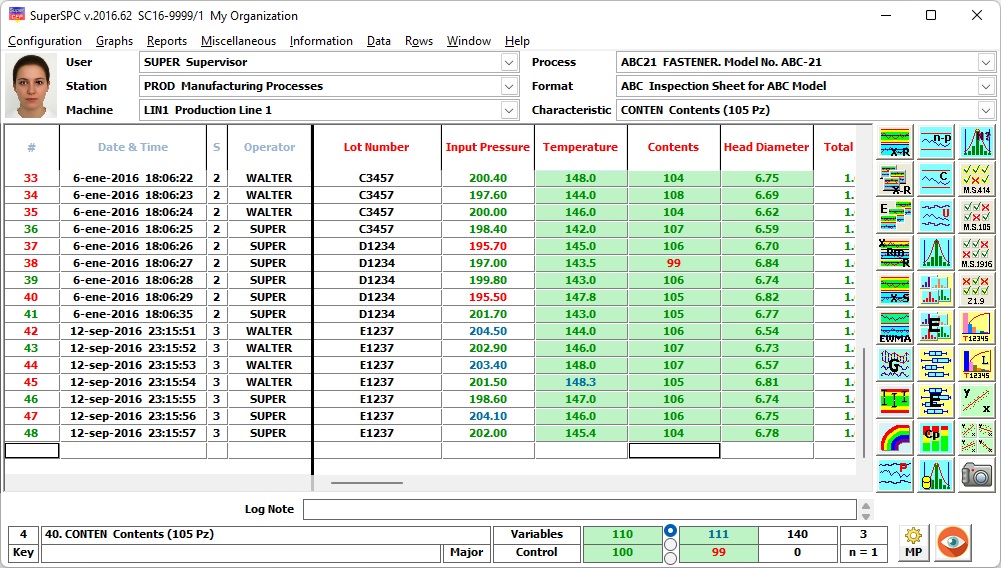Open the Reports menu
This screenshot has height=568, width=1001.
click(166, 41)
